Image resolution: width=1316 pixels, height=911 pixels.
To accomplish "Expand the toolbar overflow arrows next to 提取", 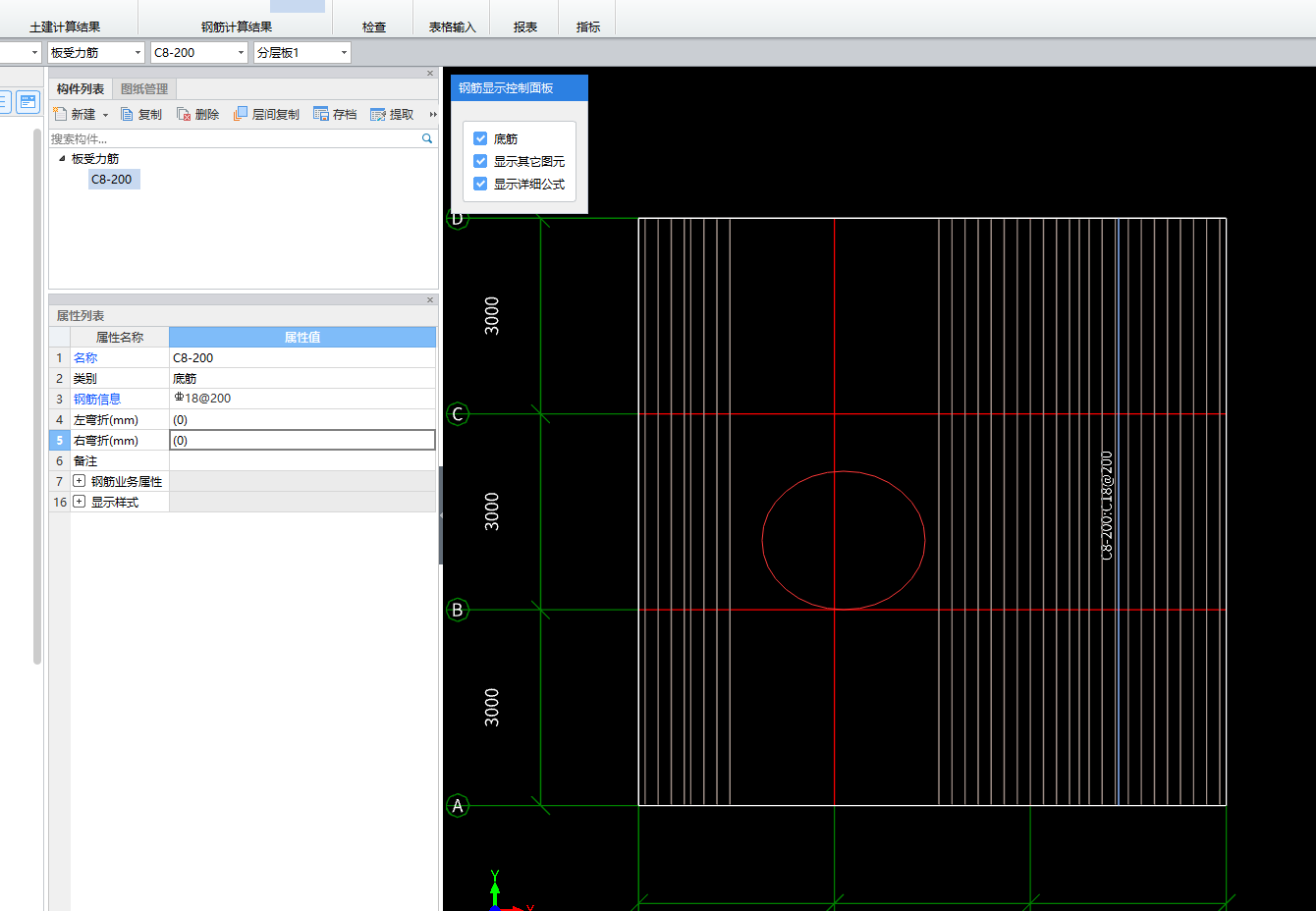I will coord(433,114).
